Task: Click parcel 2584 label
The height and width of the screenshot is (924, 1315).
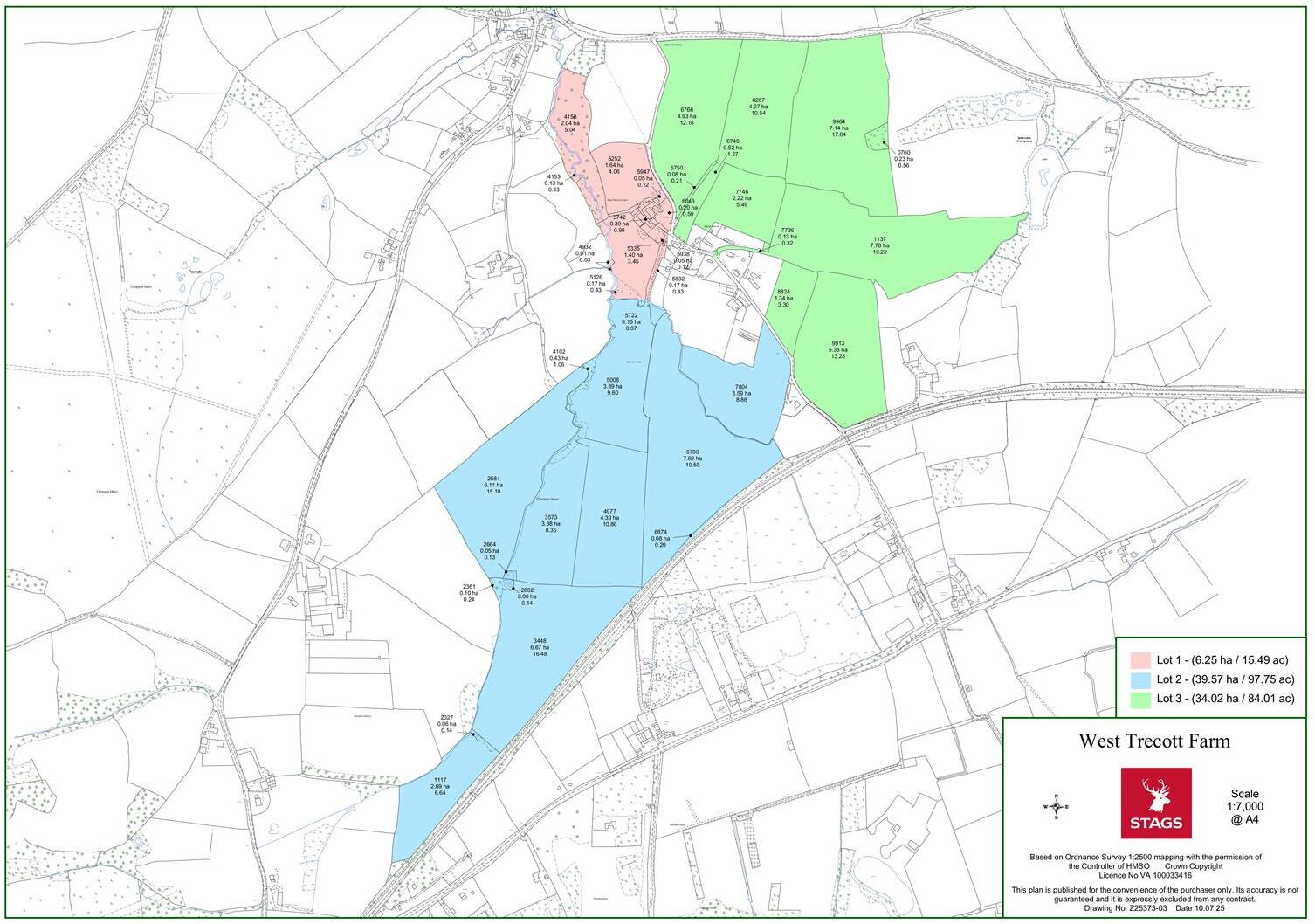Action: tap(492, 486)
